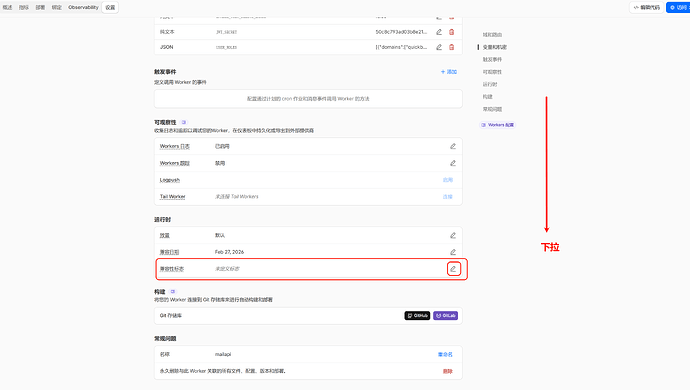The width and height of the screenshot is (690, 390).
Task: Jump to 常规问题 section in sidebar
Action: coord(492,109)
